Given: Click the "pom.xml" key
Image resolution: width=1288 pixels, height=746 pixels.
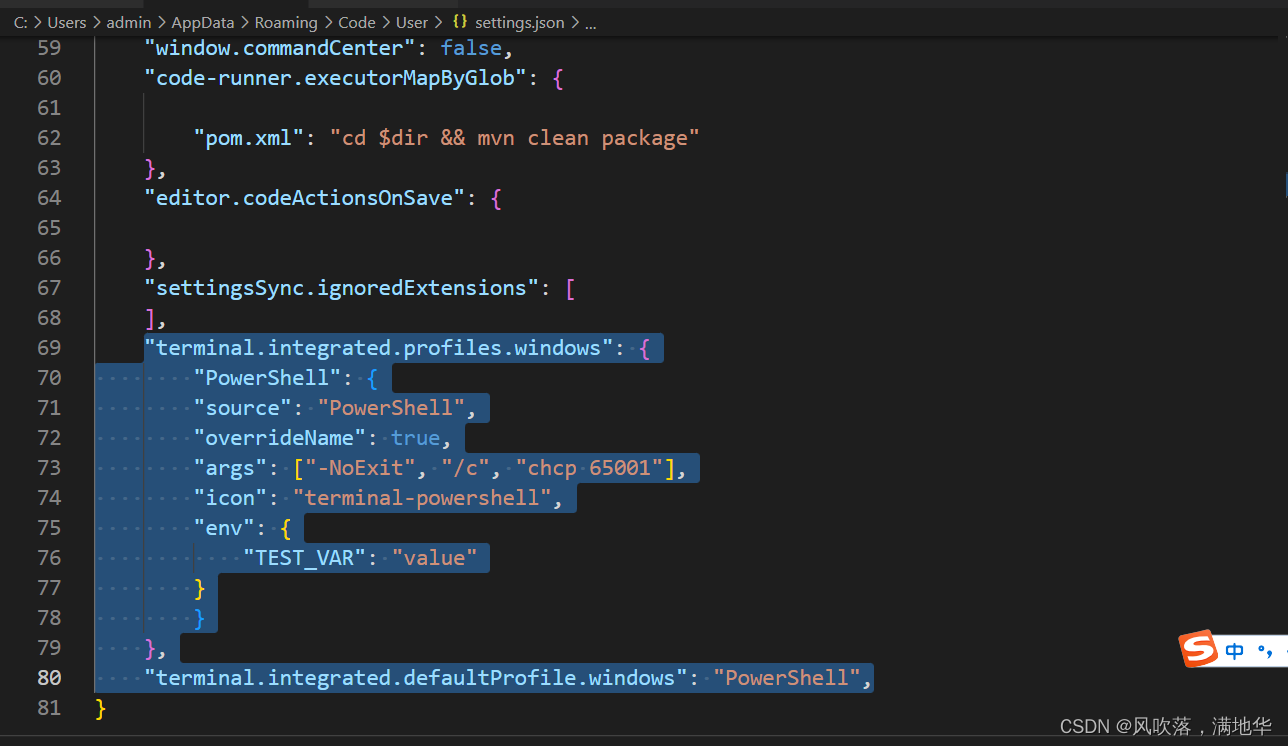Looking at the screenshot, I should [x=249, y=138].
